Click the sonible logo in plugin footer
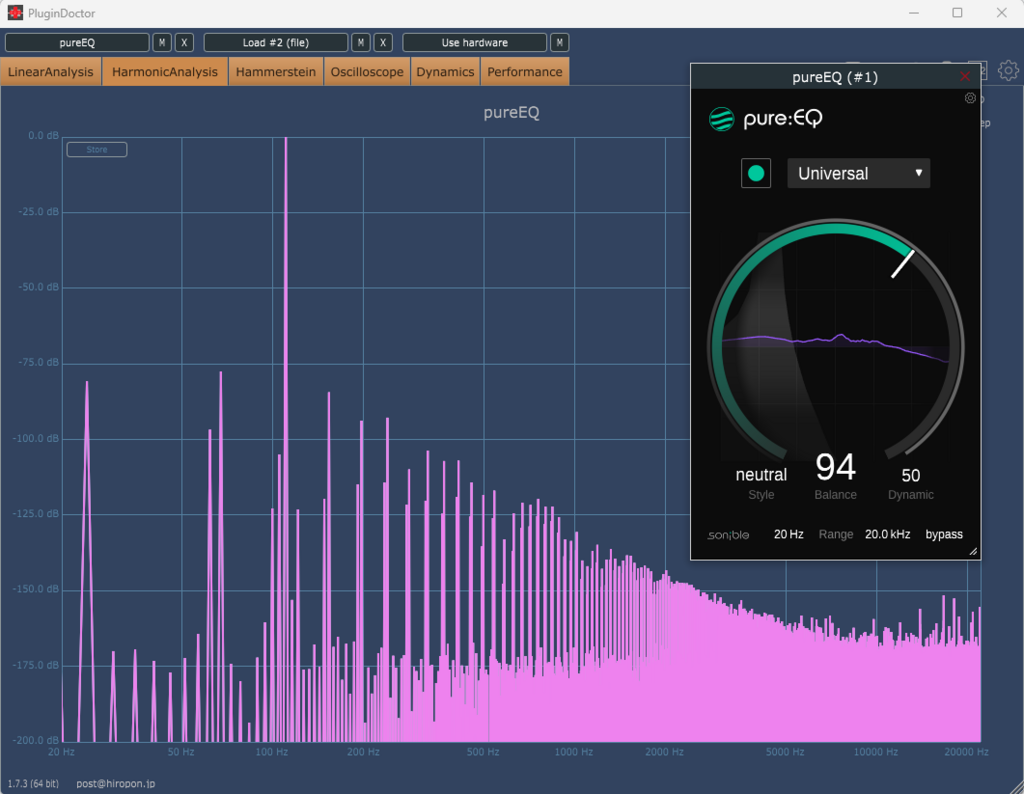Screen dimensions: 1024x794 pos(728,535)
